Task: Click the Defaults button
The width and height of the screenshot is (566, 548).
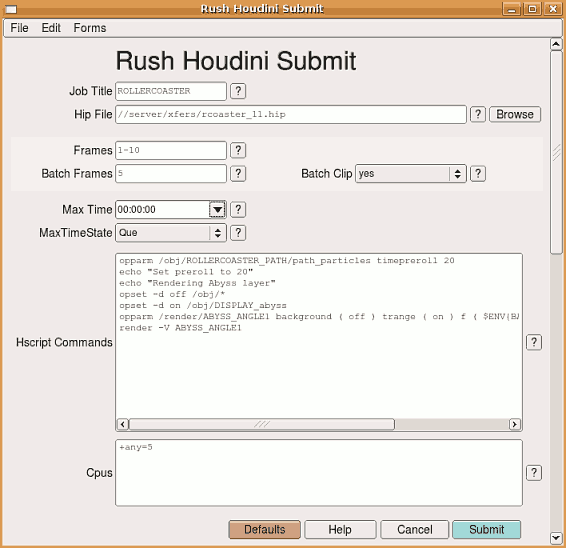Action: point(265,530)
